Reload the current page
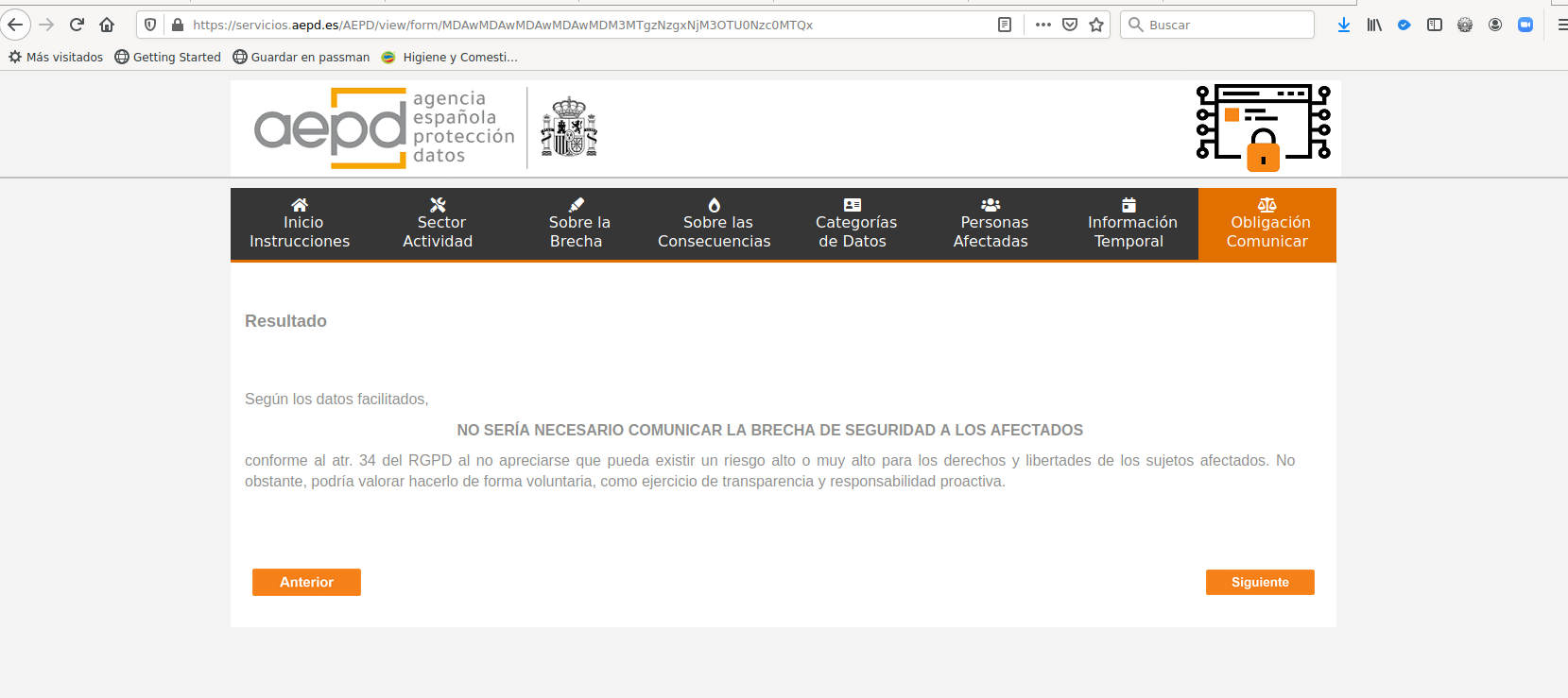This screenshot has width=1568, height=698. (x=77, y=25)
